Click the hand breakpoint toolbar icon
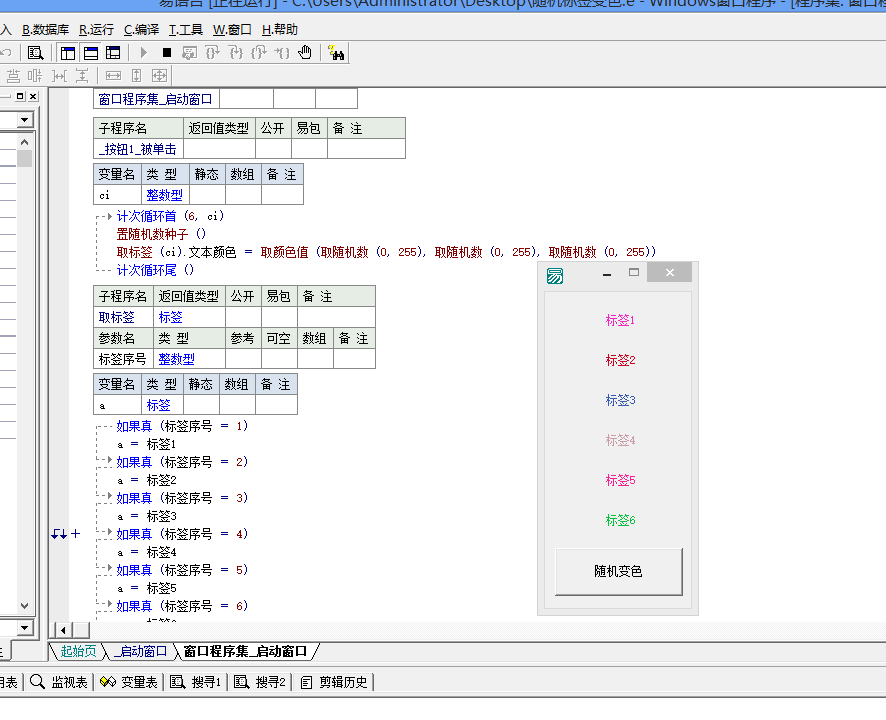 point(305,53)
